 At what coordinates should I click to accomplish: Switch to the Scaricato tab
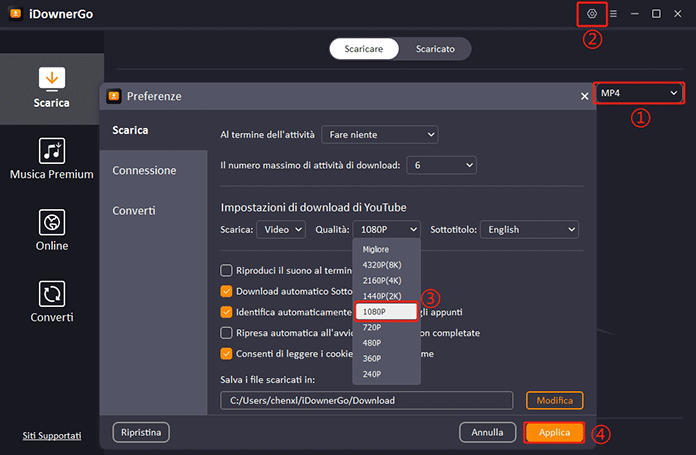click(x=435, y=49)
